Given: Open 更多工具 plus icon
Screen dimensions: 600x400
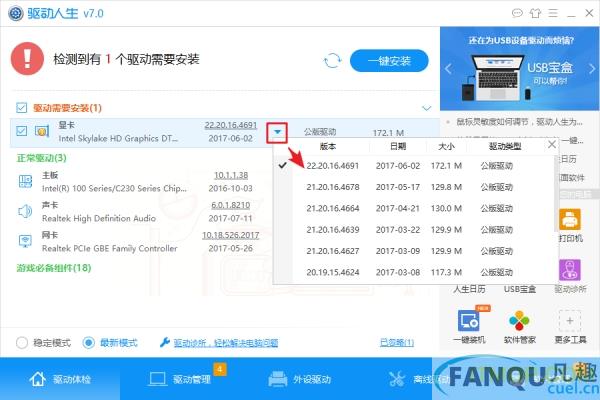Looking at the screenshot, I should click(570, 321).
